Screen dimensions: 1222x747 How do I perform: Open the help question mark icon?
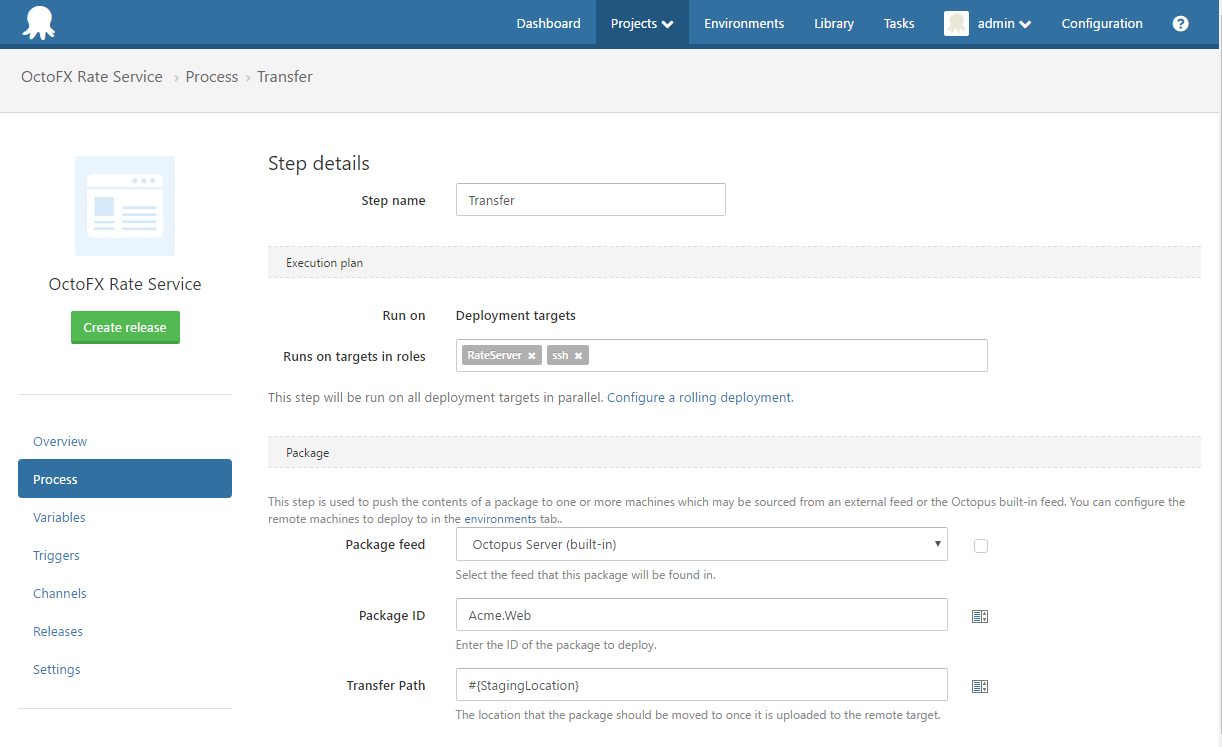pyautogui.click(x=1181, y=22)
